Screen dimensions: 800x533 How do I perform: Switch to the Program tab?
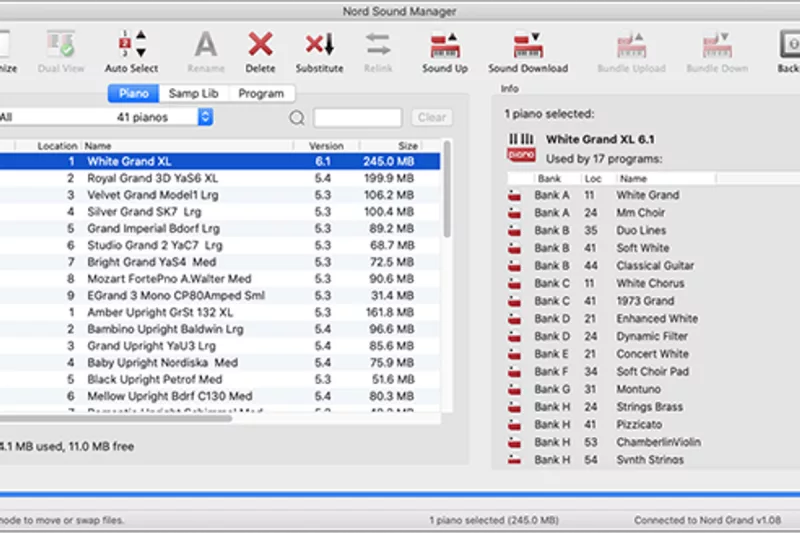click(261, 93)
